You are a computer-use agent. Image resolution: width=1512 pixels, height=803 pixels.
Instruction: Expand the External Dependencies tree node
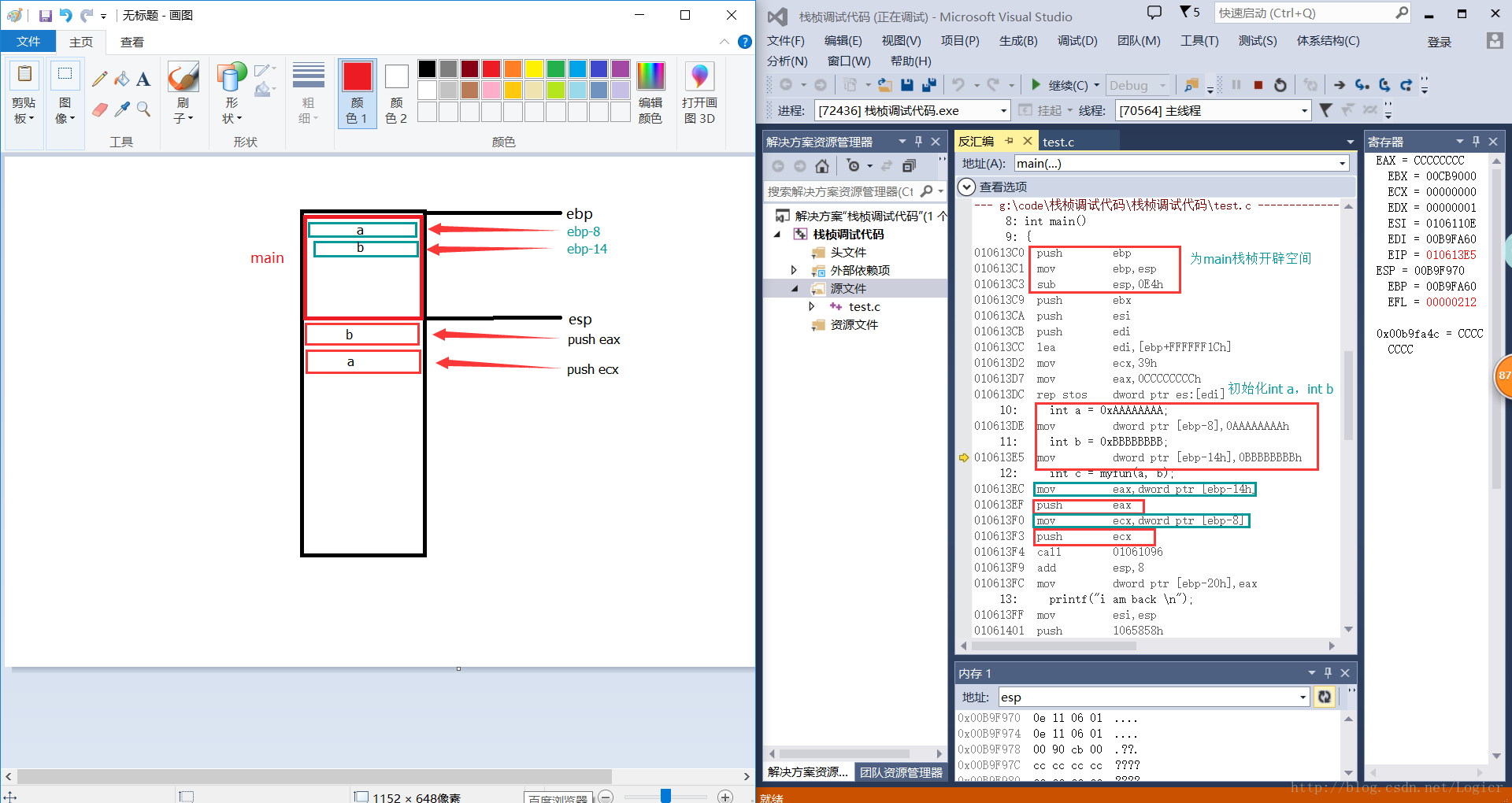(x=794, y=270)
